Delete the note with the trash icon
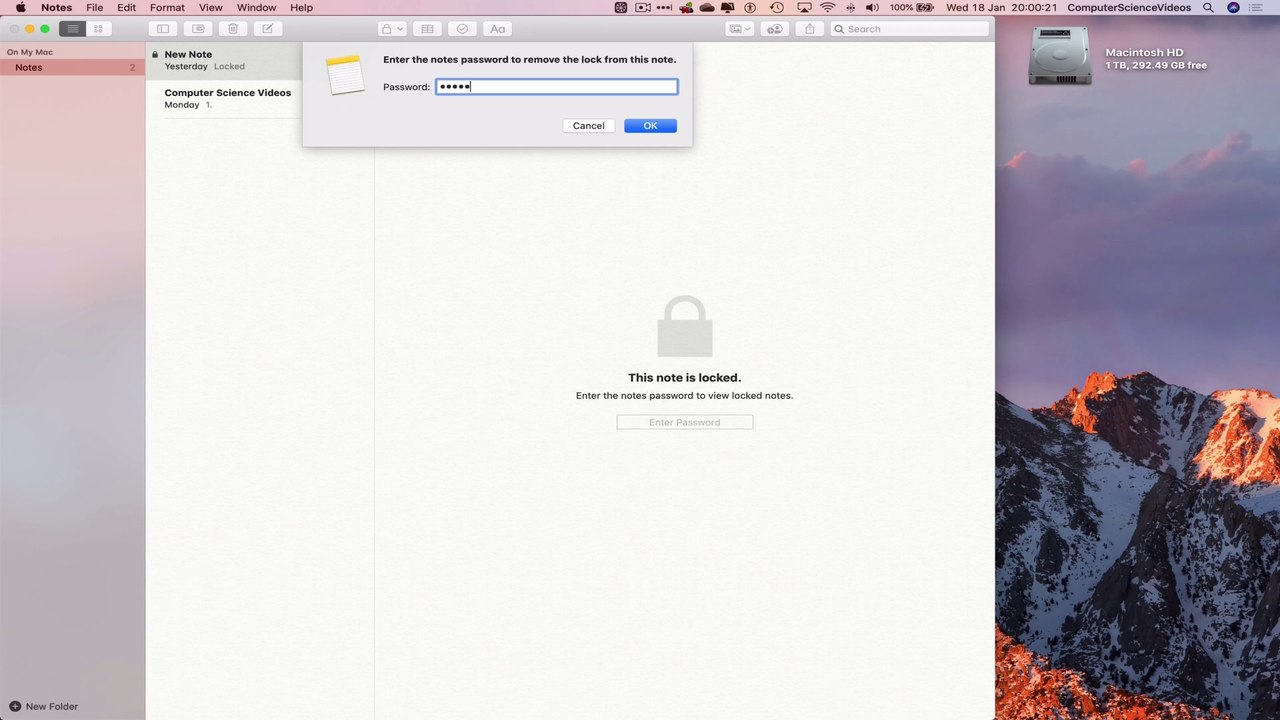1280x720 pixels. (x=233, y=29)
